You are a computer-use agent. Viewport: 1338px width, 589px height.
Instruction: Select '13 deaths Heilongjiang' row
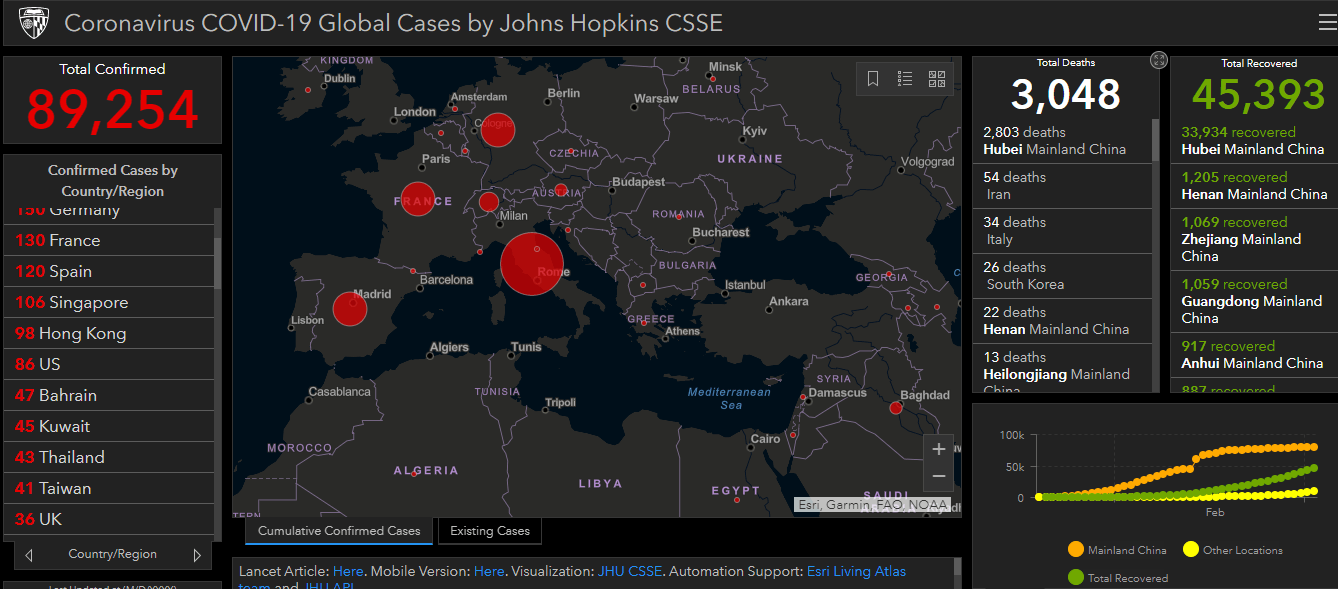tap(1062, 368)
